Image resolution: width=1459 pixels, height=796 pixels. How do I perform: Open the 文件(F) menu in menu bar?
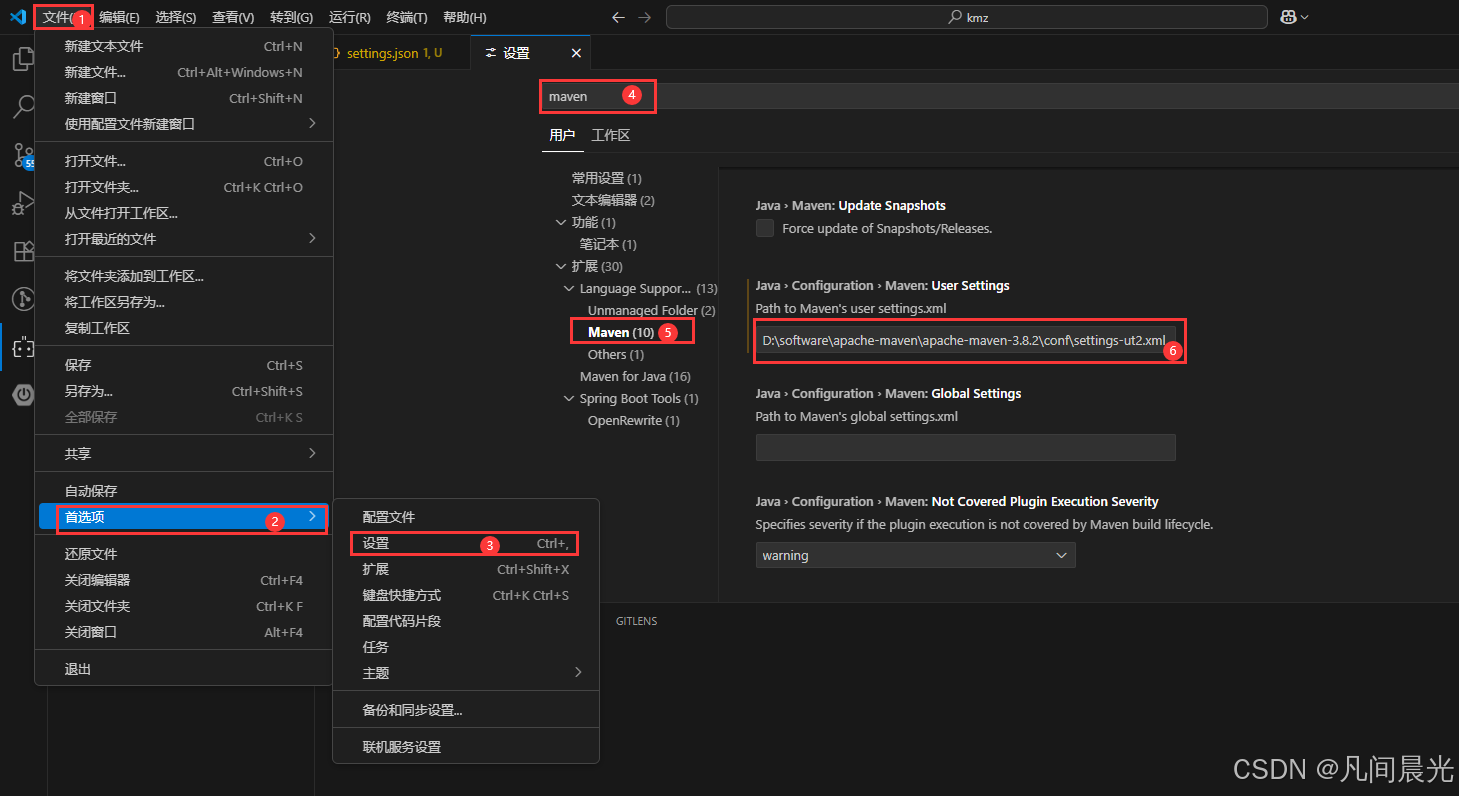pyautogui.click(x=63, y=17)
